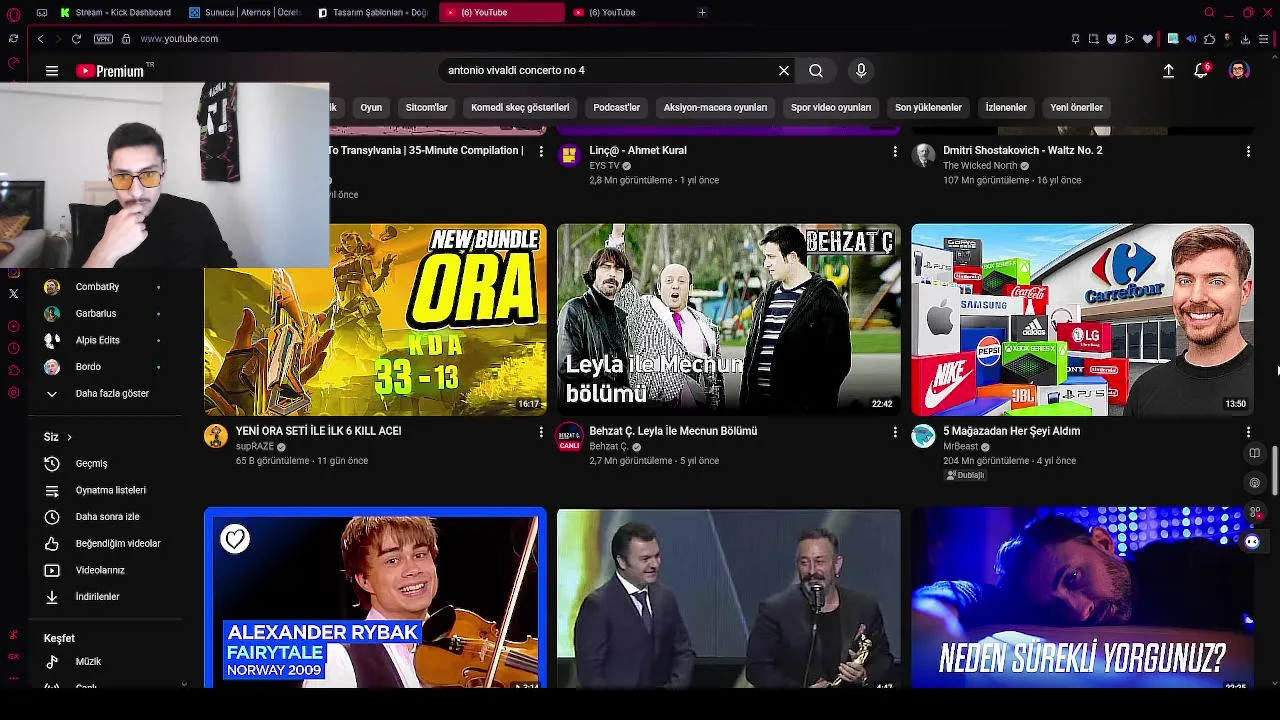Go back with browser back arrow
Viewport: 1280px width, 720px height.
tap(40, 39)
